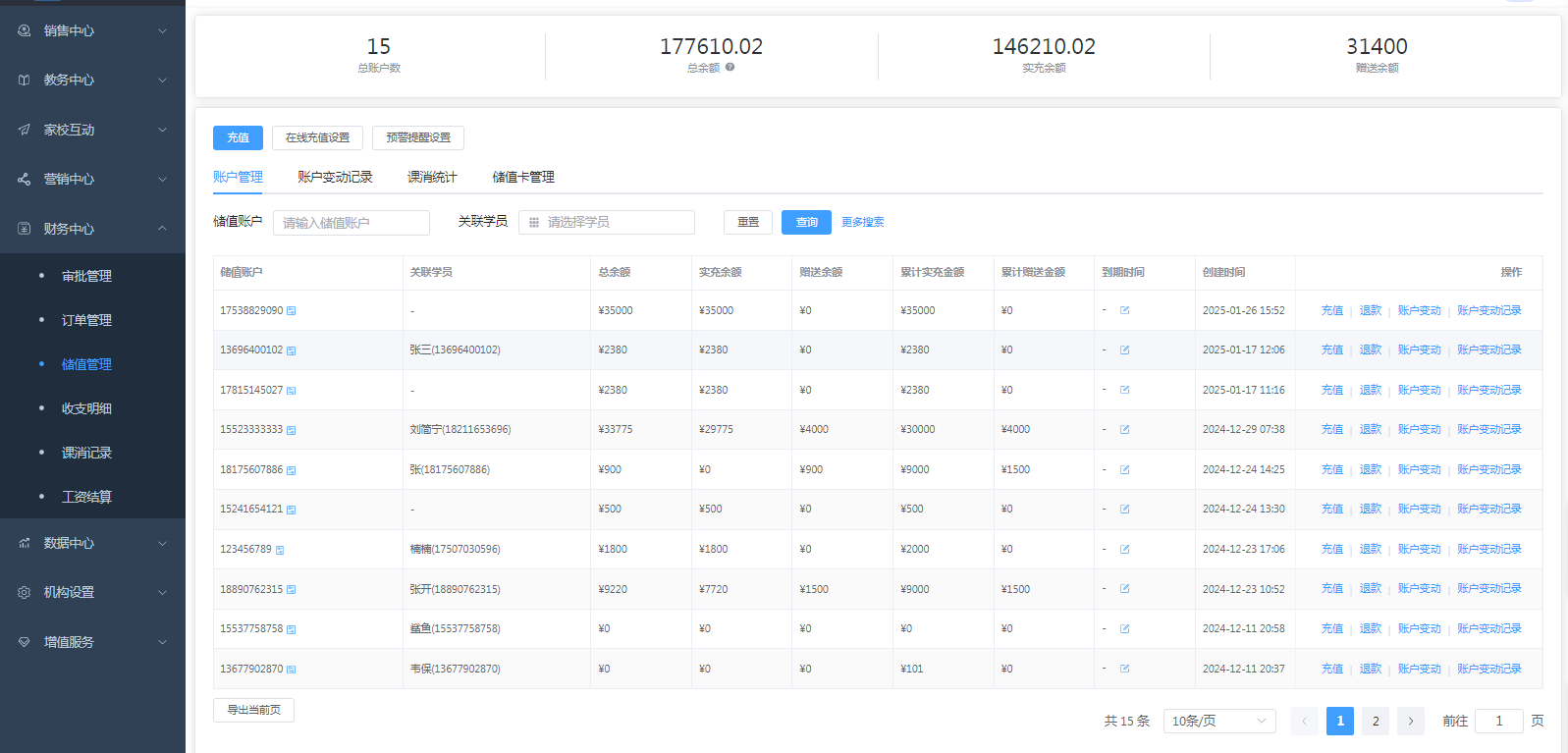The width and height of the screenshot is (1568, 753).
Task: Edit expiry date icon for account 15523333333
Action: point(1125,429)
